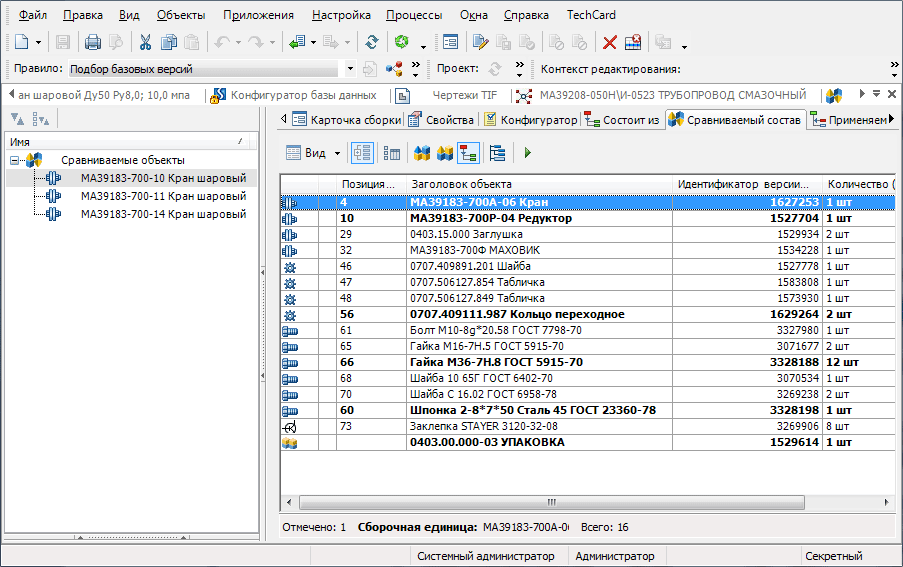Select MA39183-700-14 Кран шаровый tree item
The image size is (903, 567).
click(x=163, y=214)
